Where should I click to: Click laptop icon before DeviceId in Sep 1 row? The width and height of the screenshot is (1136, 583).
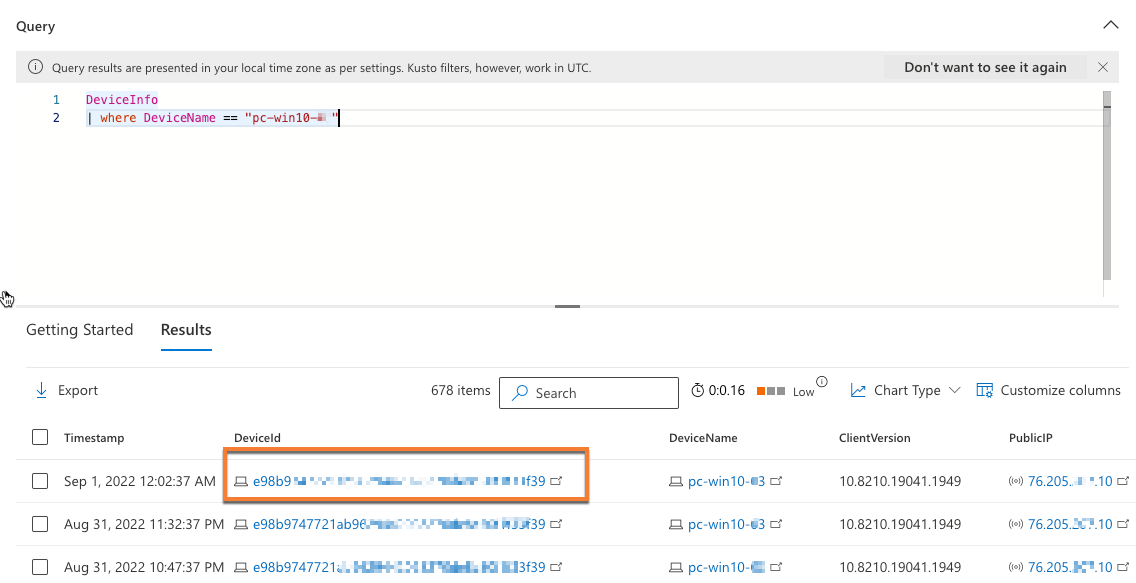[x=241, y=481]
